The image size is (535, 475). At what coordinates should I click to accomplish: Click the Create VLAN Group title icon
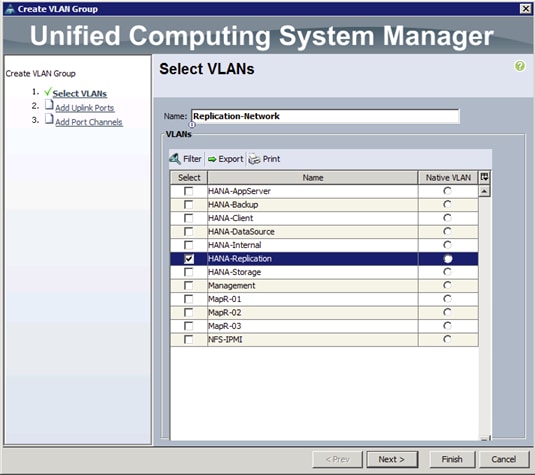coord(10,9)
